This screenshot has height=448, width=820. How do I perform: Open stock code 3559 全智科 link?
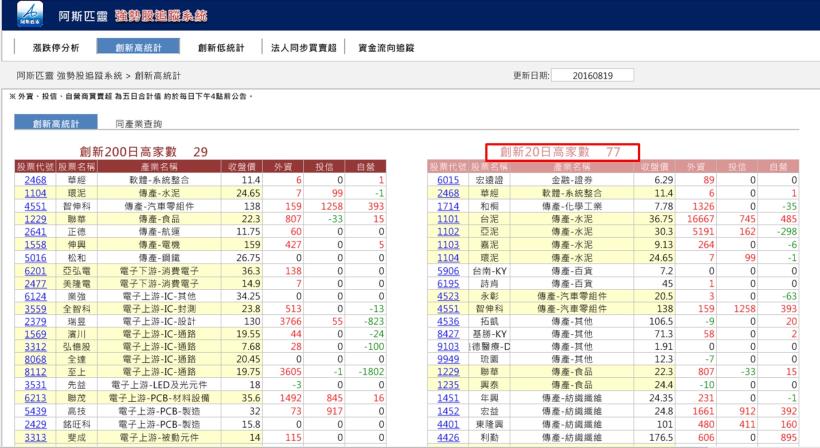pos(35,309)
